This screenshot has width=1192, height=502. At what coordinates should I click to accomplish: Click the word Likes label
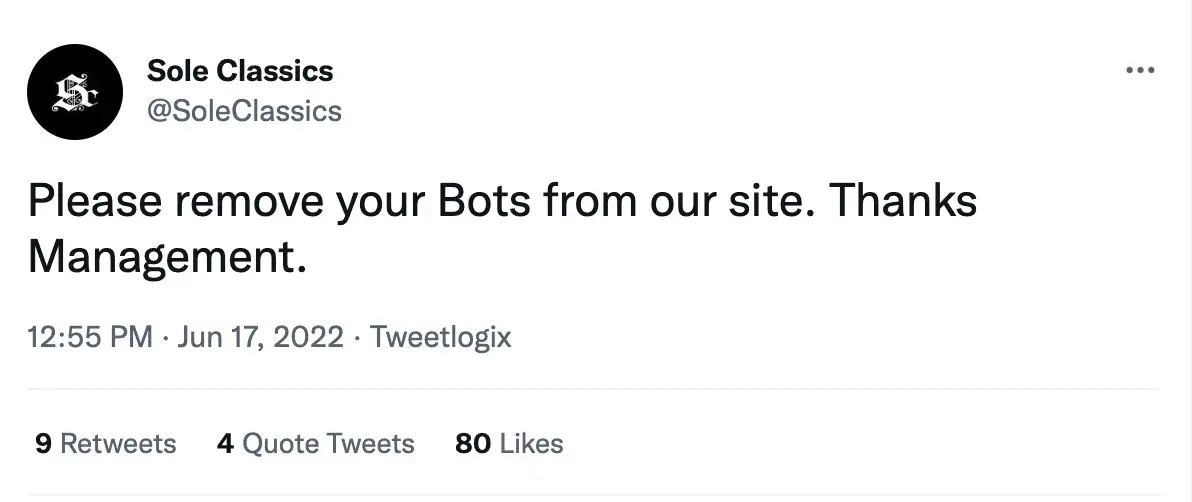pyautogui.click(x=531, y=443)
